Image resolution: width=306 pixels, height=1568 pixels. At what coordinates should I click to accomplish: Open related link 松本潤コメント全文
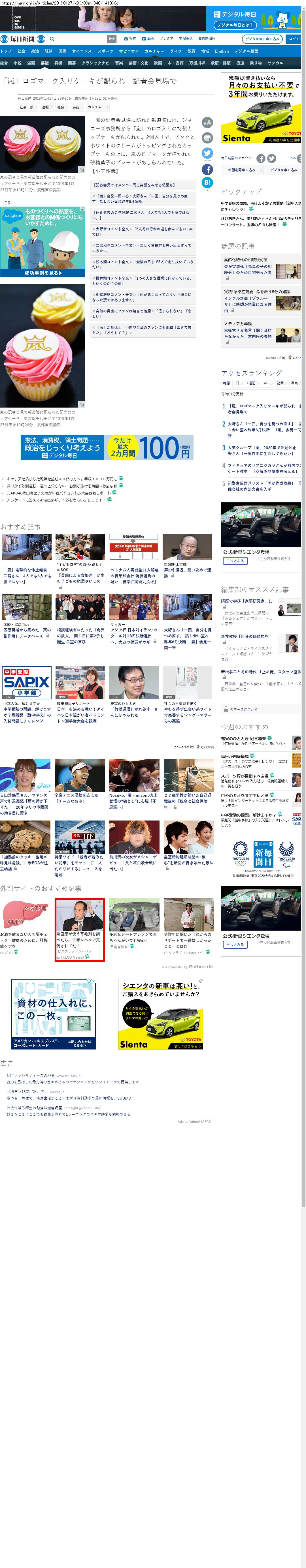(x=143, y=264)
